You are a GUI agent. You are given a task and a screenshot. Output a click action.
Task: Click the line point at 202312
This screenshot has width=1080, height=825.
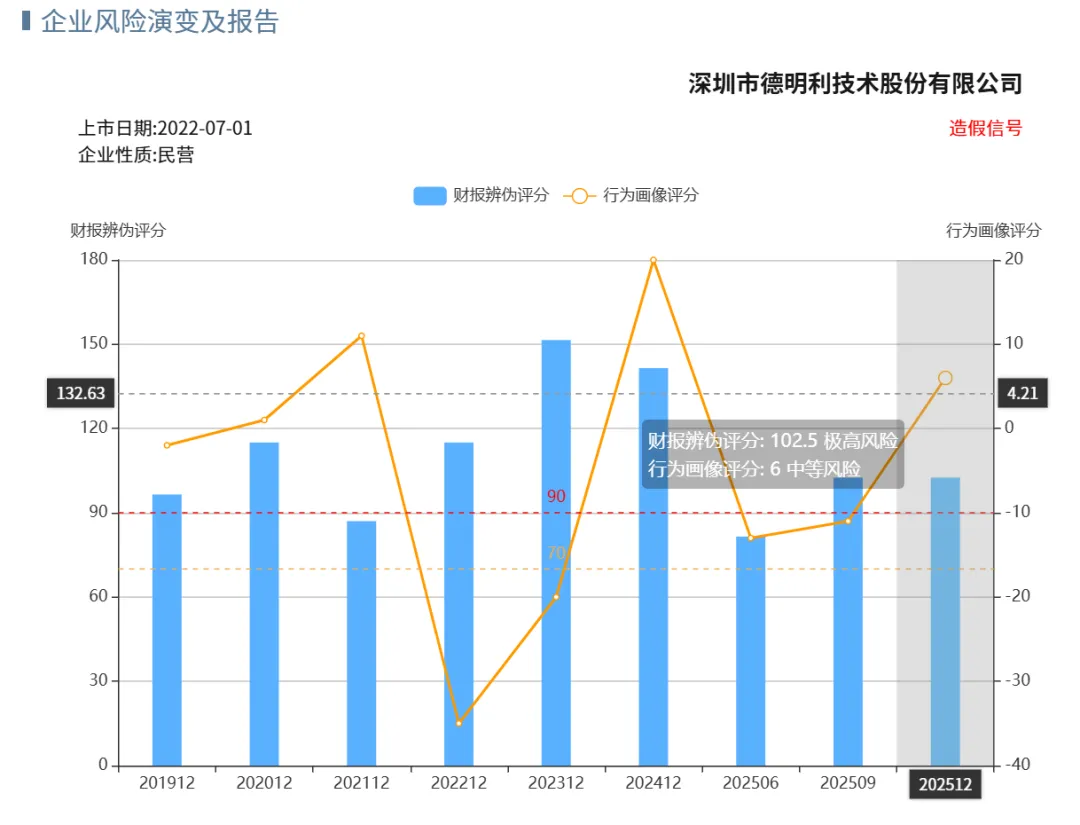click(x=556, y=597)
